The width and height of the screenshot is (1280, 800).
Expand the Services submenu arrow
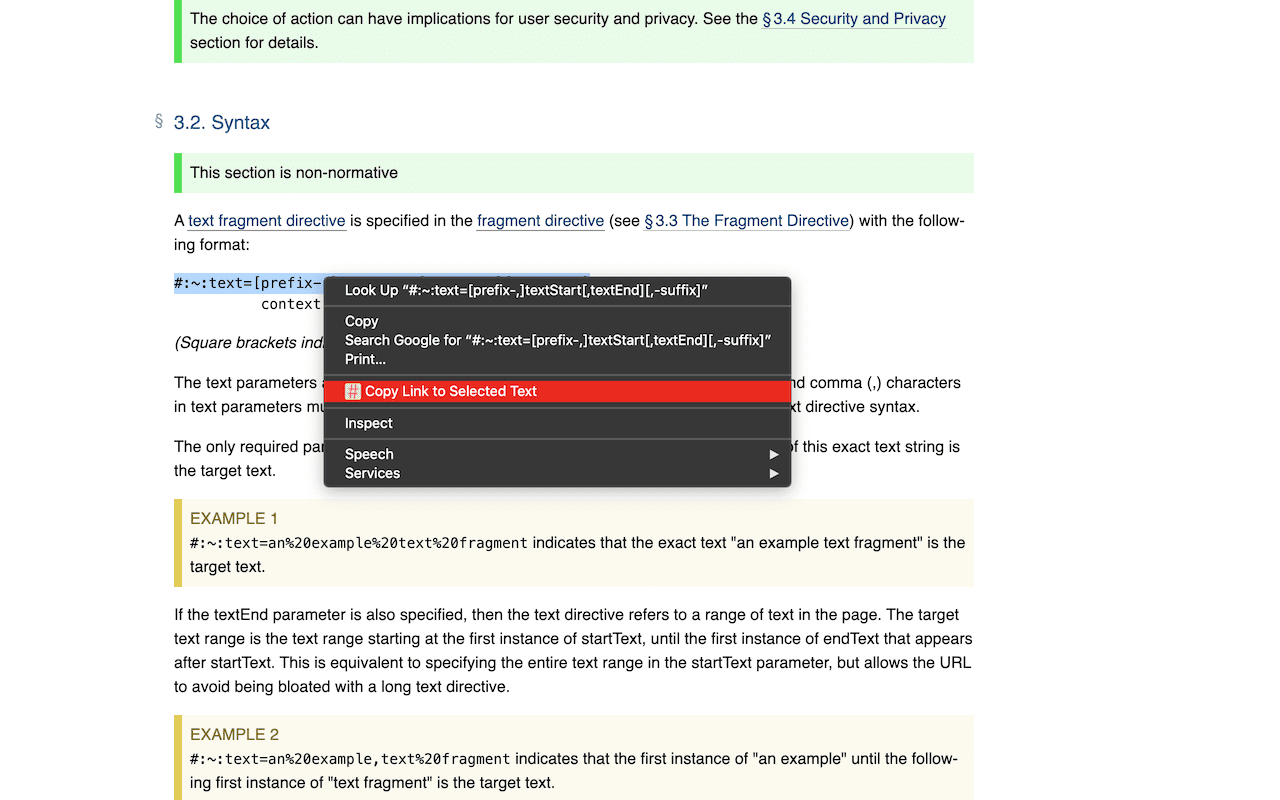pos(773,473)
